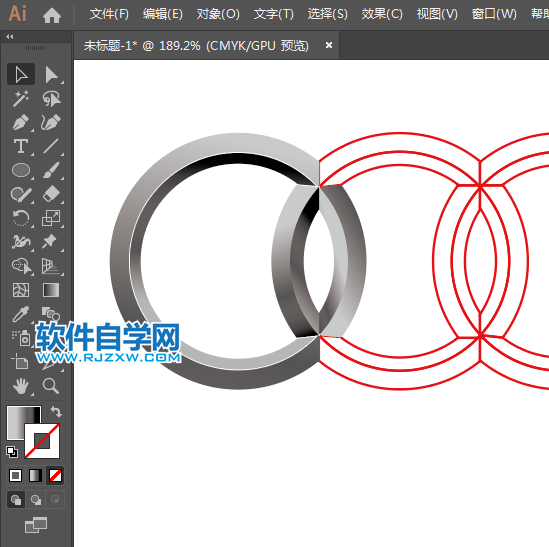
Task: Open the 编辑(E) menu
Action: pyautogui.click(x=162, y=14)
